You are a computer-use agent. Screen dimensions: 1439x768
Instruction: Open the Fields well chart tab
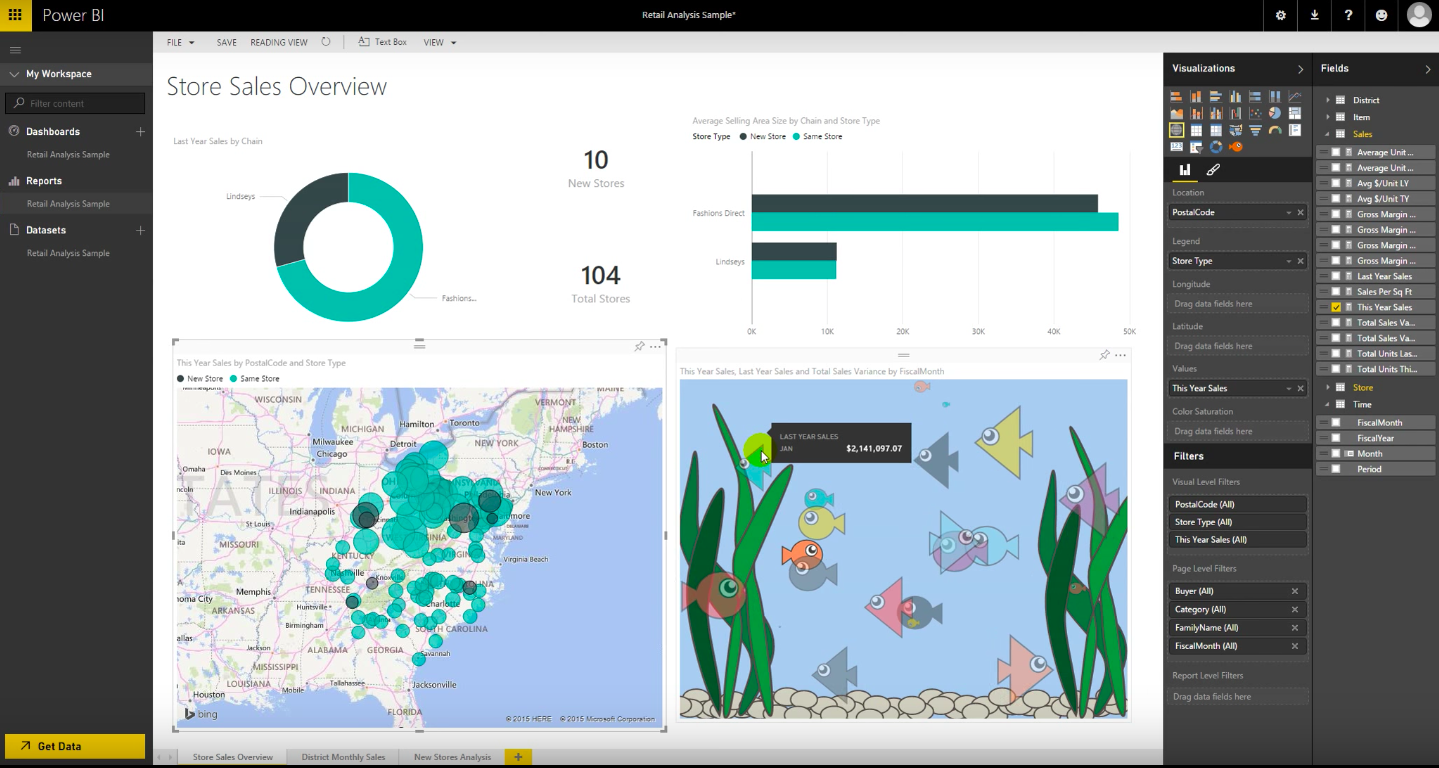click(1185, 170)
